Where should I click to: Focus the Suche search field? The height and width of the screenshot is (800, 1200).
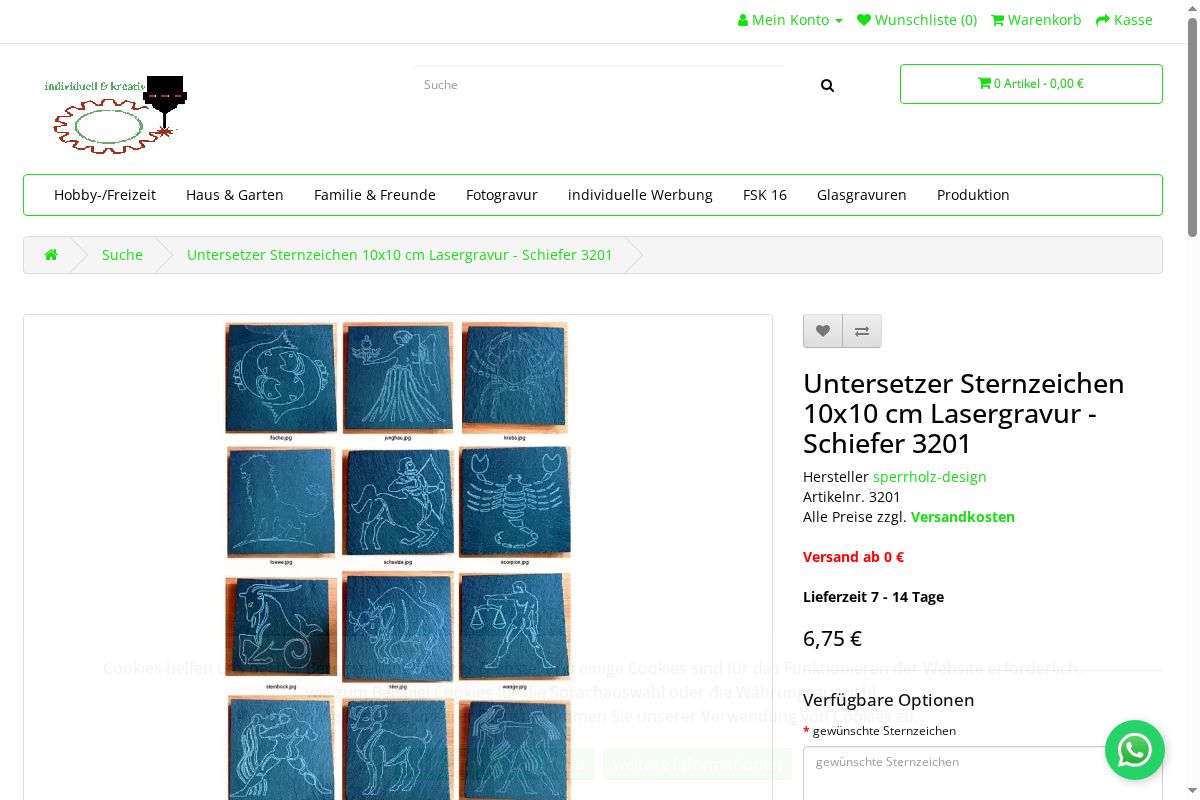coord(600,85)
